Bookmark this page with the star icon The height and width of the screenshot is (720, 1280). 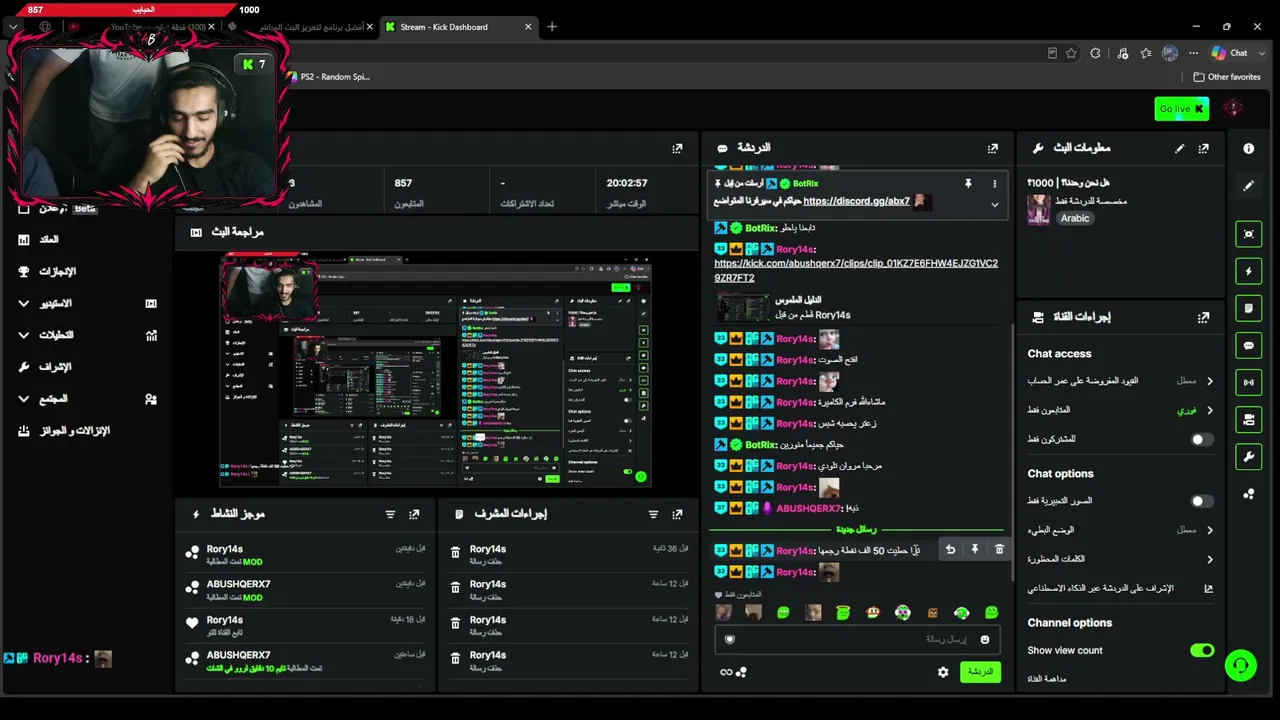click(1071, 53)
